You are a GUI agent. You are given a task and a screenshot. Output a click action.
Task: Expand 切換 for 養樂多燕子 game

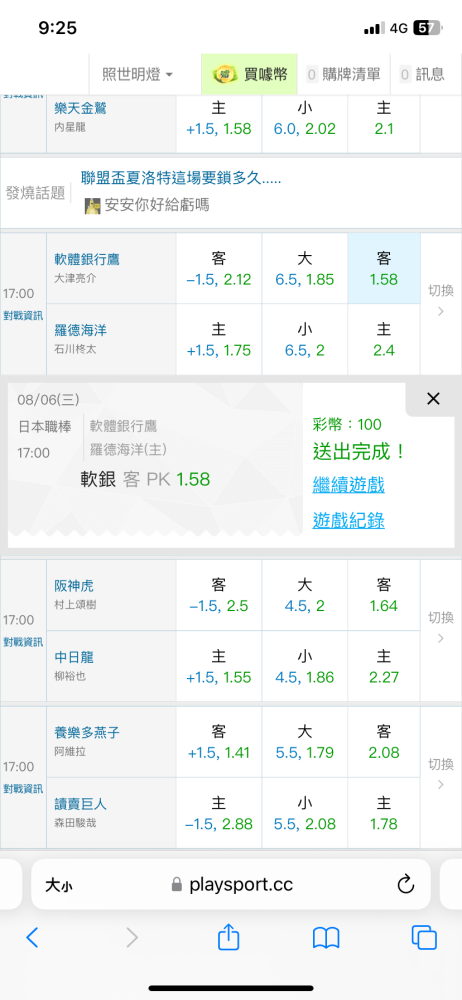(440, 775)
